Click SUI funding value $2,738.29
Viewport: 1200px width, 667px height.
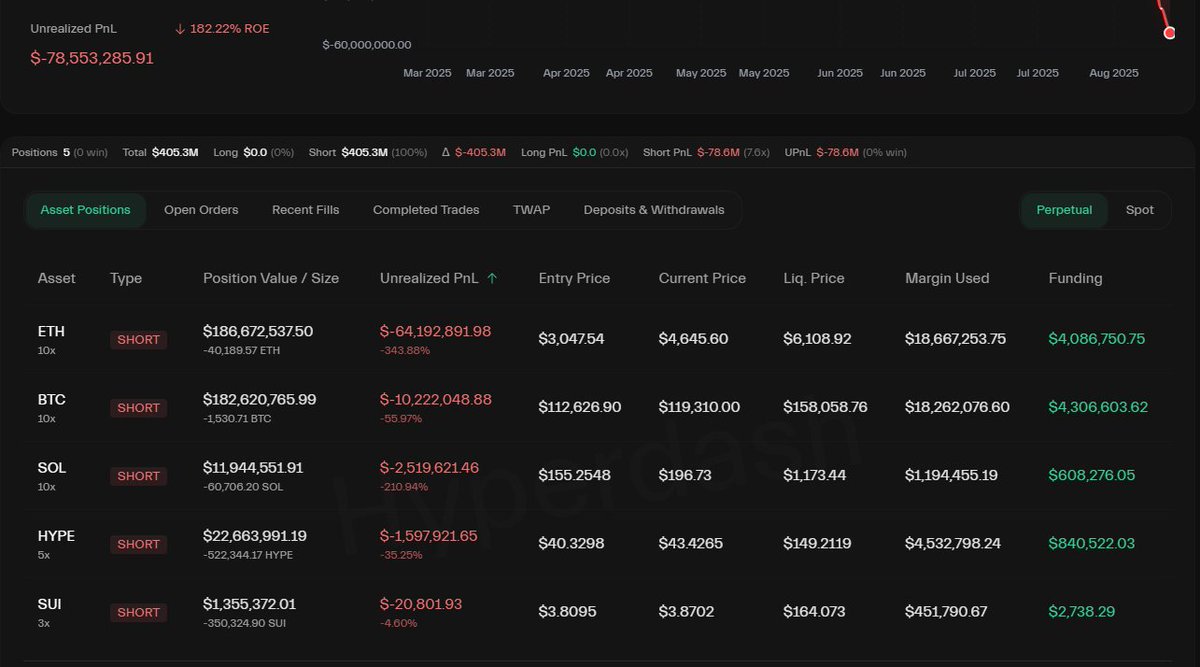(1081, 611)
